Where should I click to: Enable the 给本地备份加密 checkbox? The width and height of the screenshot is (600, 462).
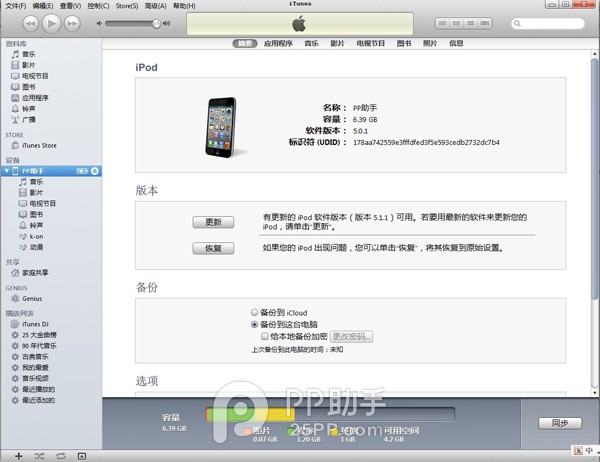click(x=265, y=336)
